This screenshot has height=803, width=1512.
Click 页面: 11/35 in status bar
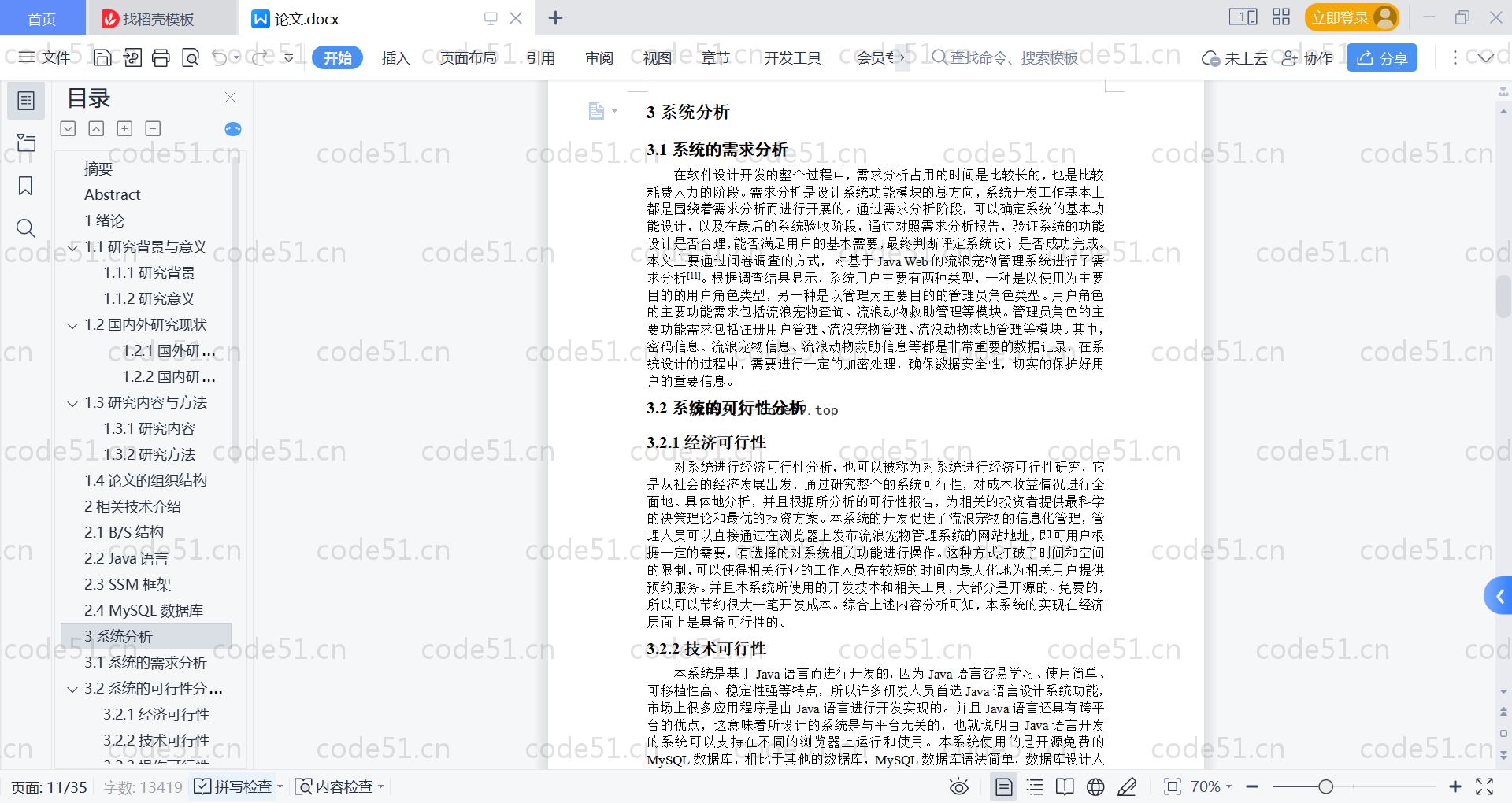pyautogui.click(x=49, y=786)
